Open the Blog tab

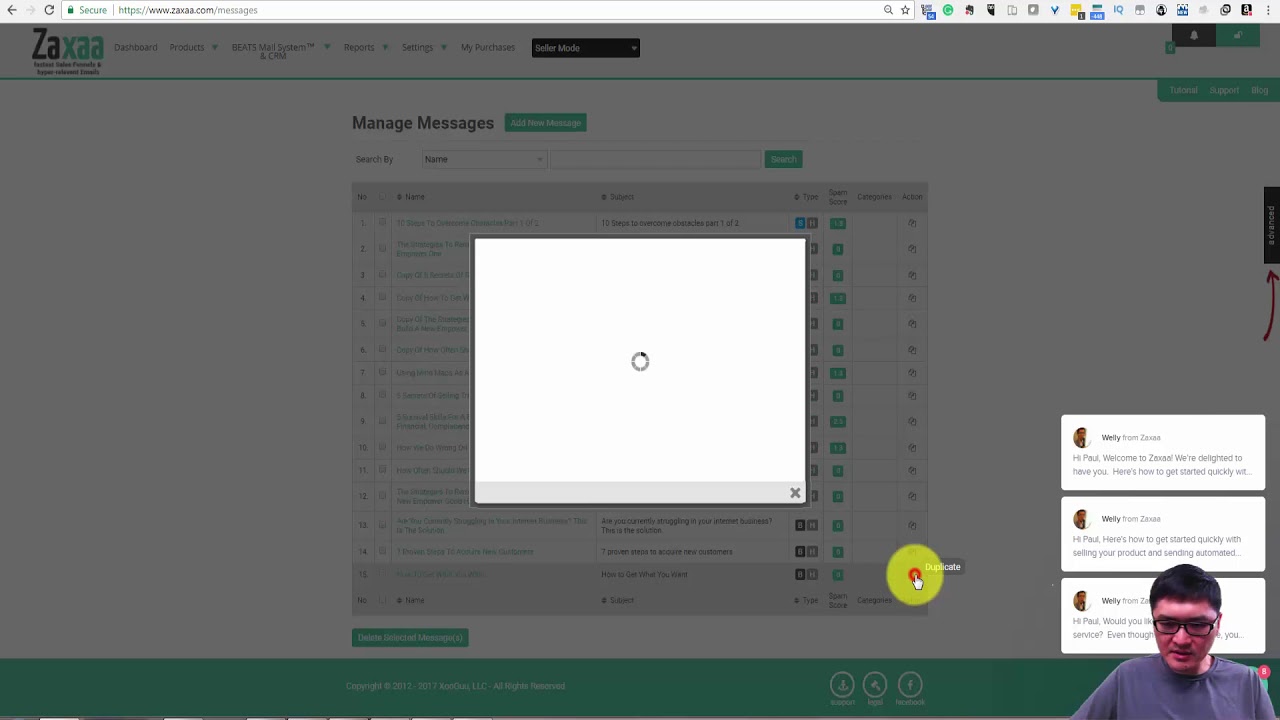[1259, 90]
